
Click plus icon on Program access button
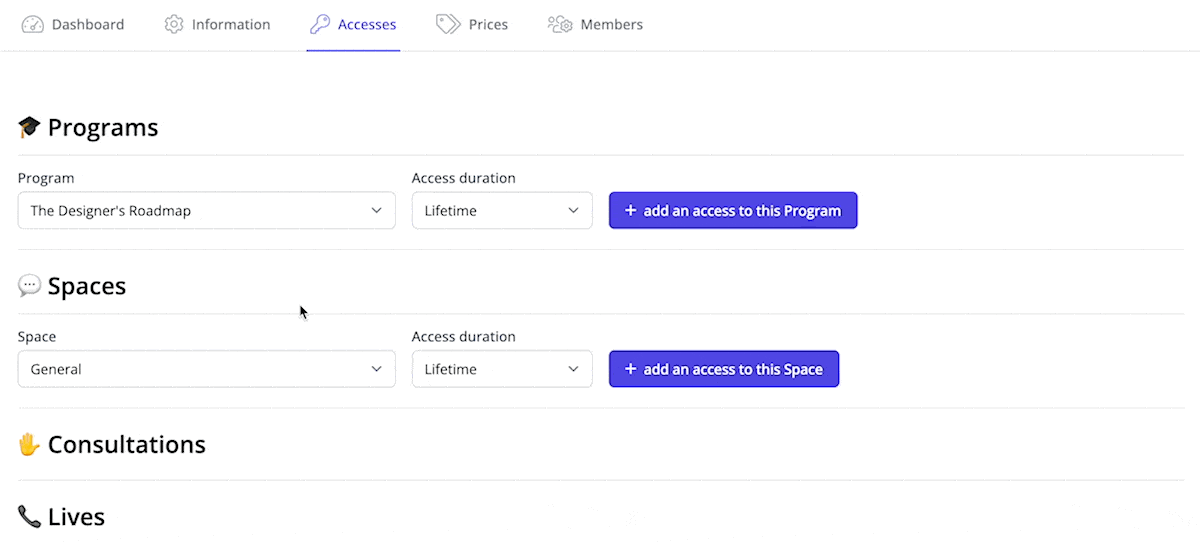630,211
